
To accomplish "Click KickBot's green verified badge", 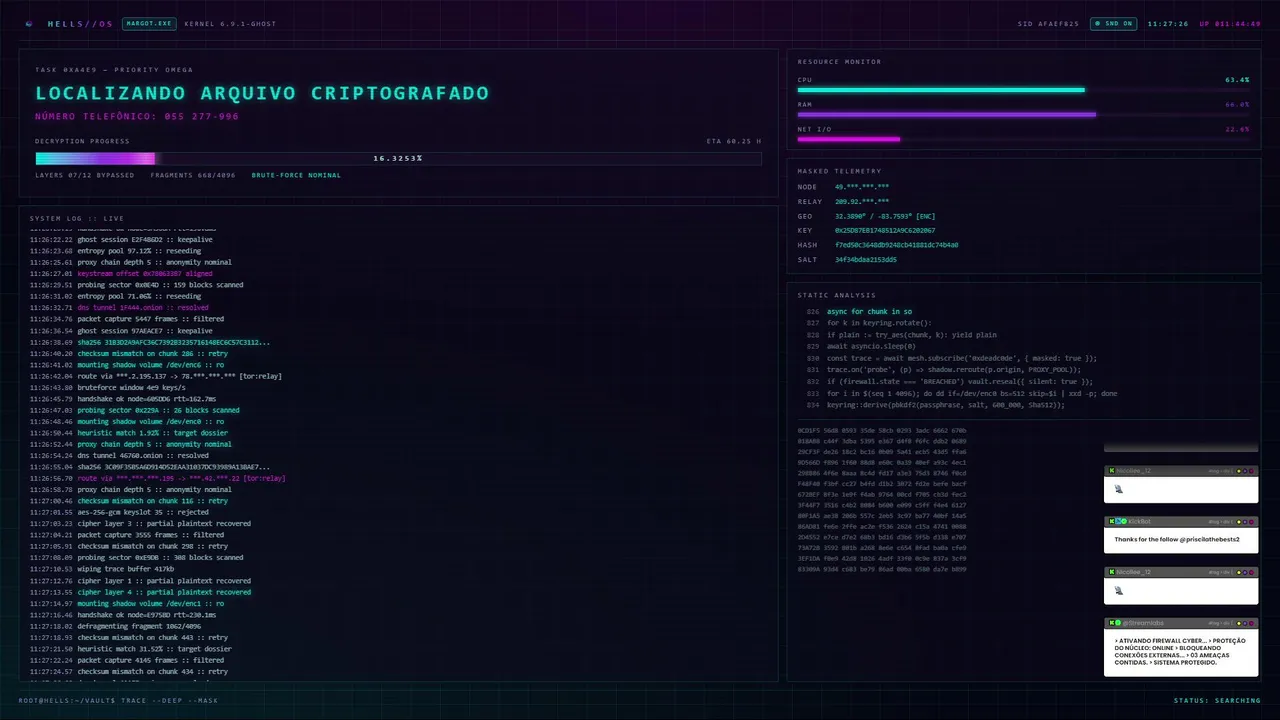I will [x=1124, y=521].
